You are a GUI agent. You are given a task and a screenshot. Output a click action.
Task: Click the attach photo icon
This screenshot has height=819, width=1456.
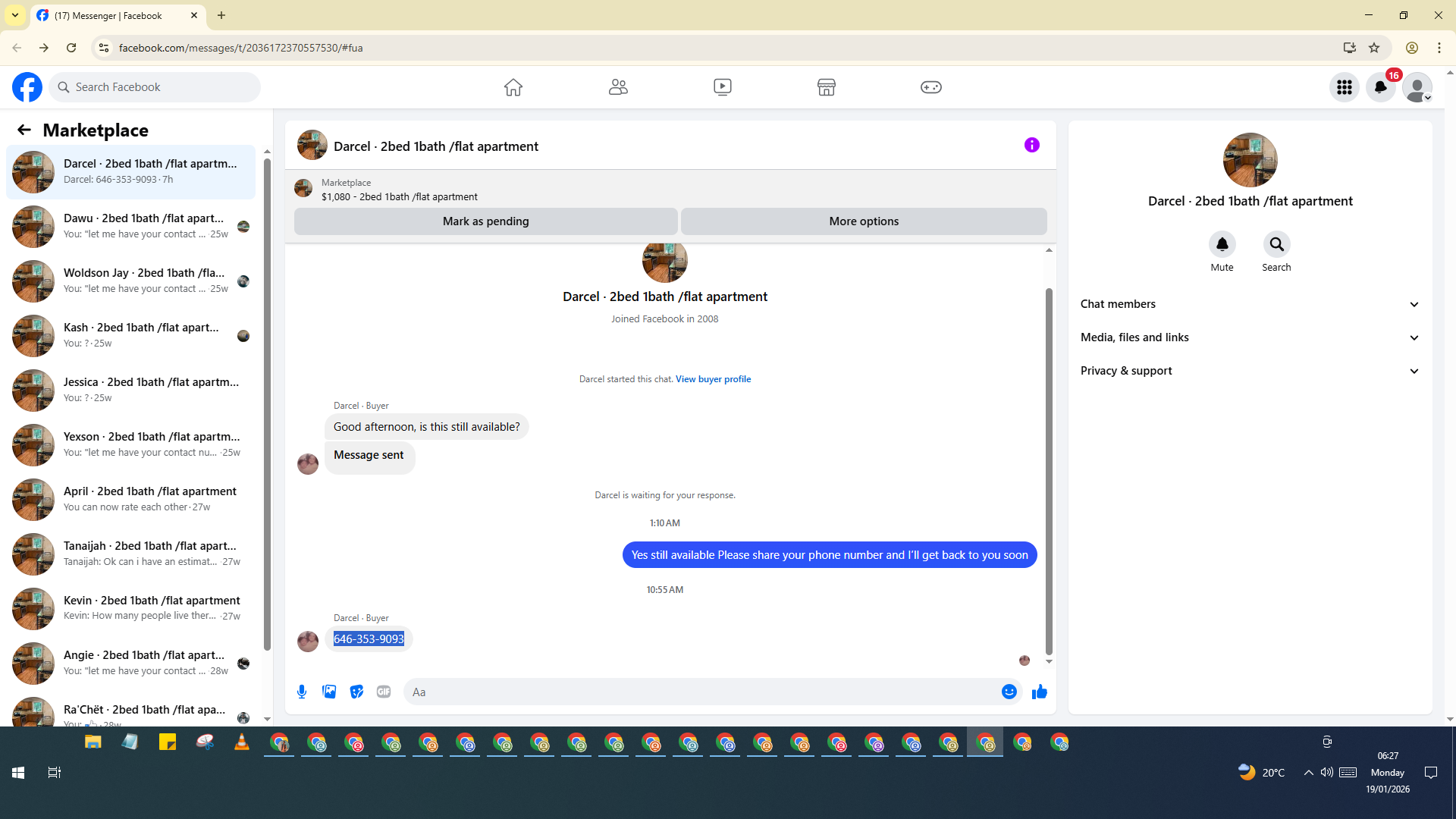coord(329,692)
